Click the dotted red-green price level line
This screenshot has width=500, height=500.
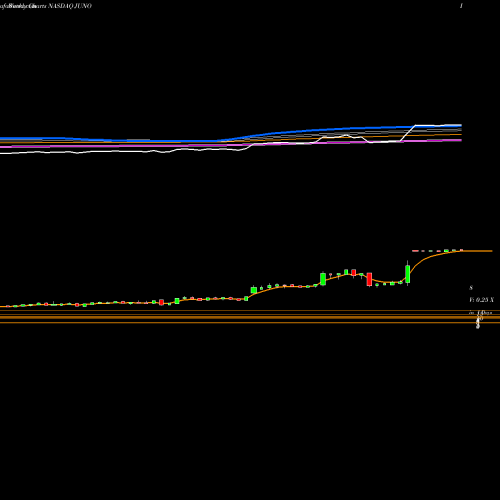(x=438, y=250)
